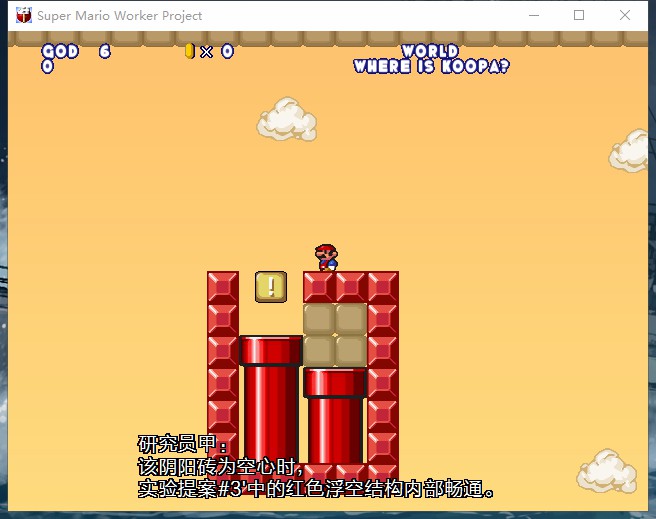The width and height of the screenshot is (656, 519).
Task: Click the 'WORLD' label in HUD
Action: (x=430, y=51)
